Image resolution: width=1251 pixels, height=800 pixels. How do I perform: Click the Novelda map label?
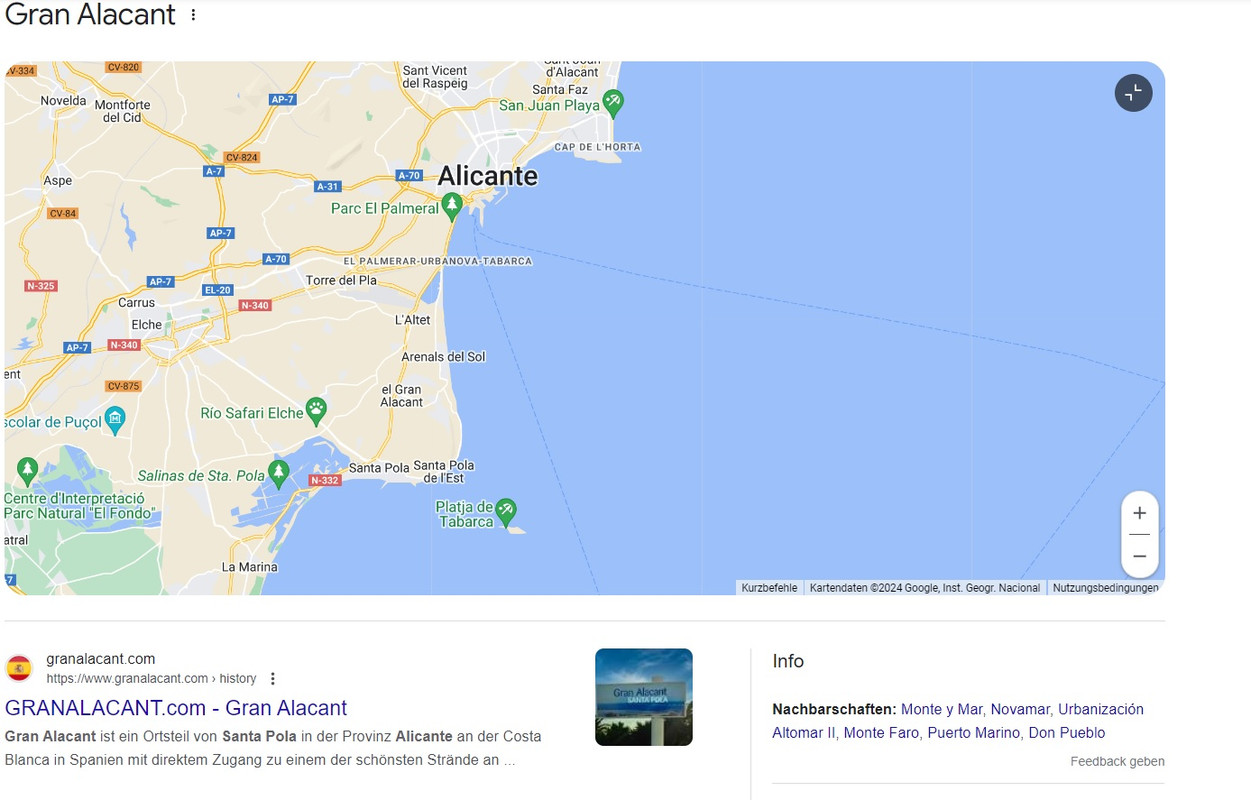coord(64,100)
